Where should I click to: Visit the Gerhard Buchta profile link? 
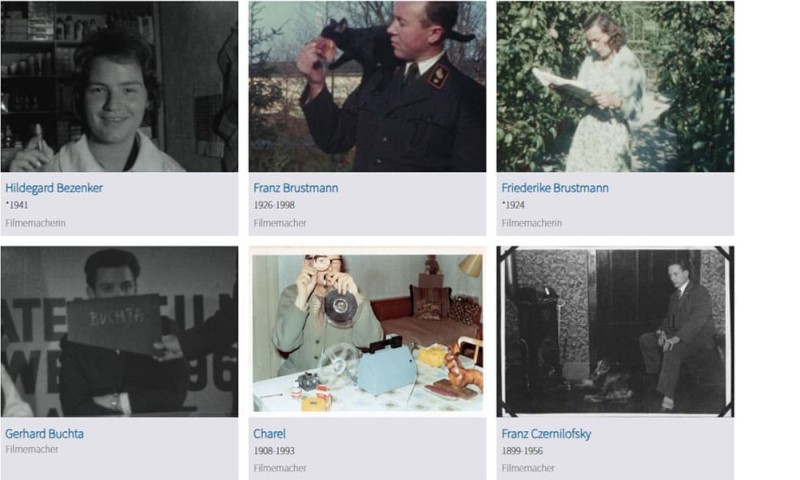pyautogui.click(x=44, y=434)
